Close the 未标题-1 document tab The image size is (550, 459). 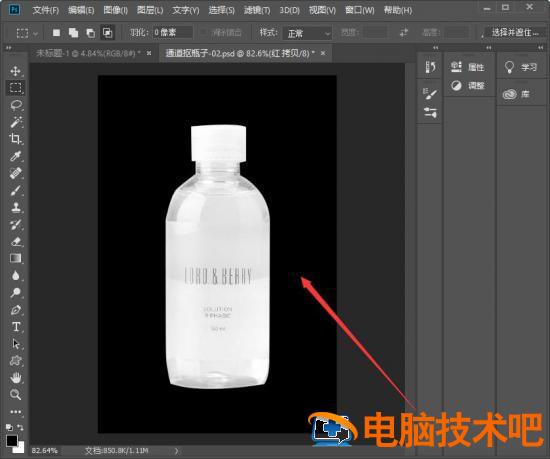pyautogui.click(x=149, y=53)
